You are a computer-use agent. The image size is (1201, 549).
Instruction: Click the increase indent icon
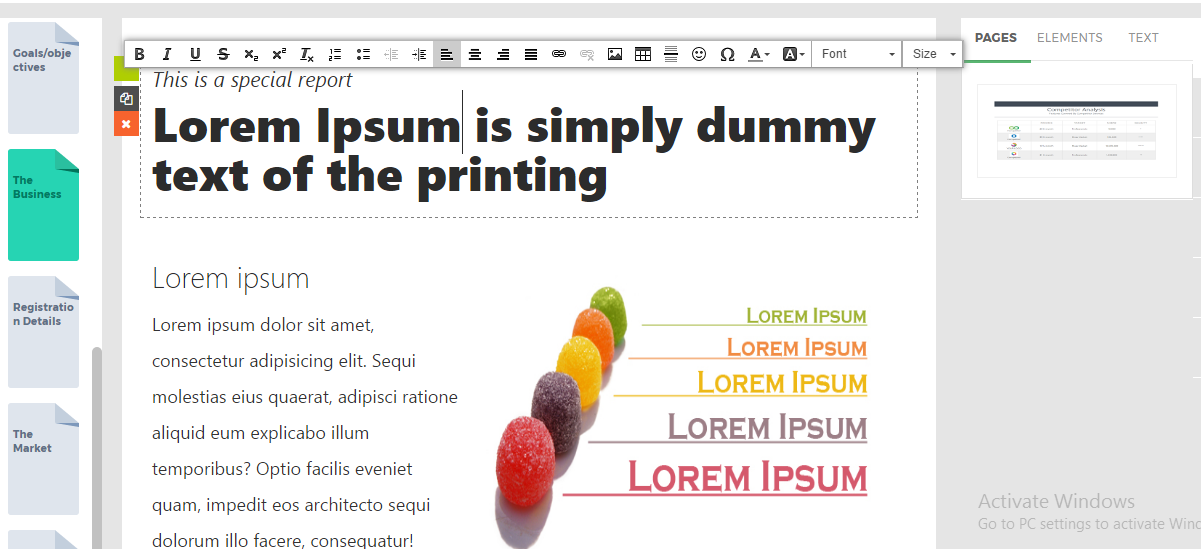pyautogui.click(x=419, y=54)
